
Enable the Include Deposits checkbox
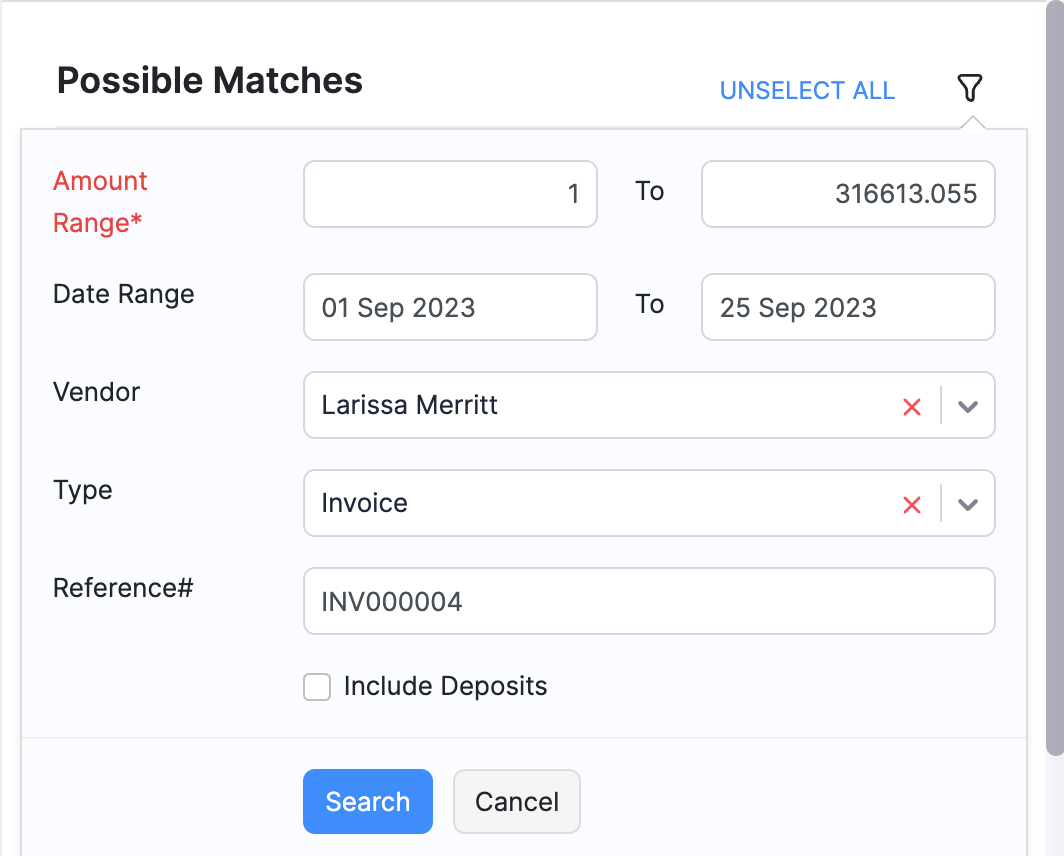pyautogui.click(x=317, y=687)
